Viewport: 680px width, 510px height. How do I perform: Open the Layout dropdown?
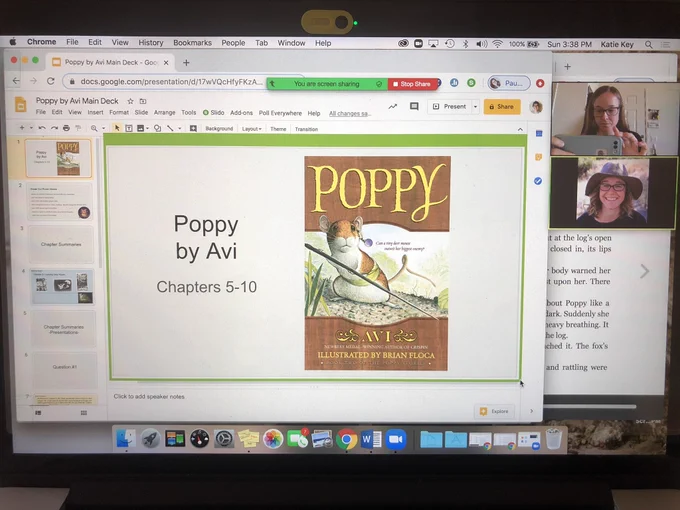coord(252,129)
